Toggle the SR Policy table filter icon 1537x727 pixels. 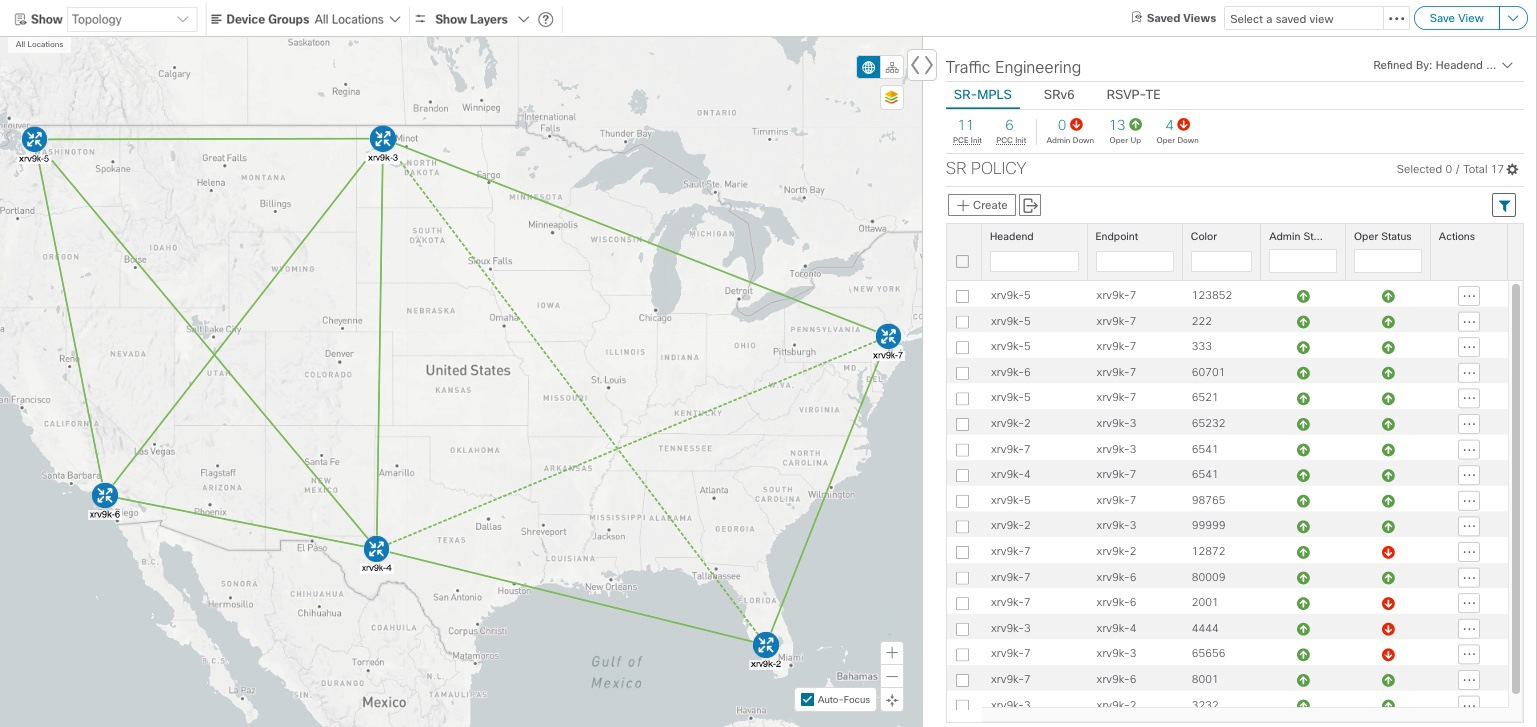click(1504, 205)
